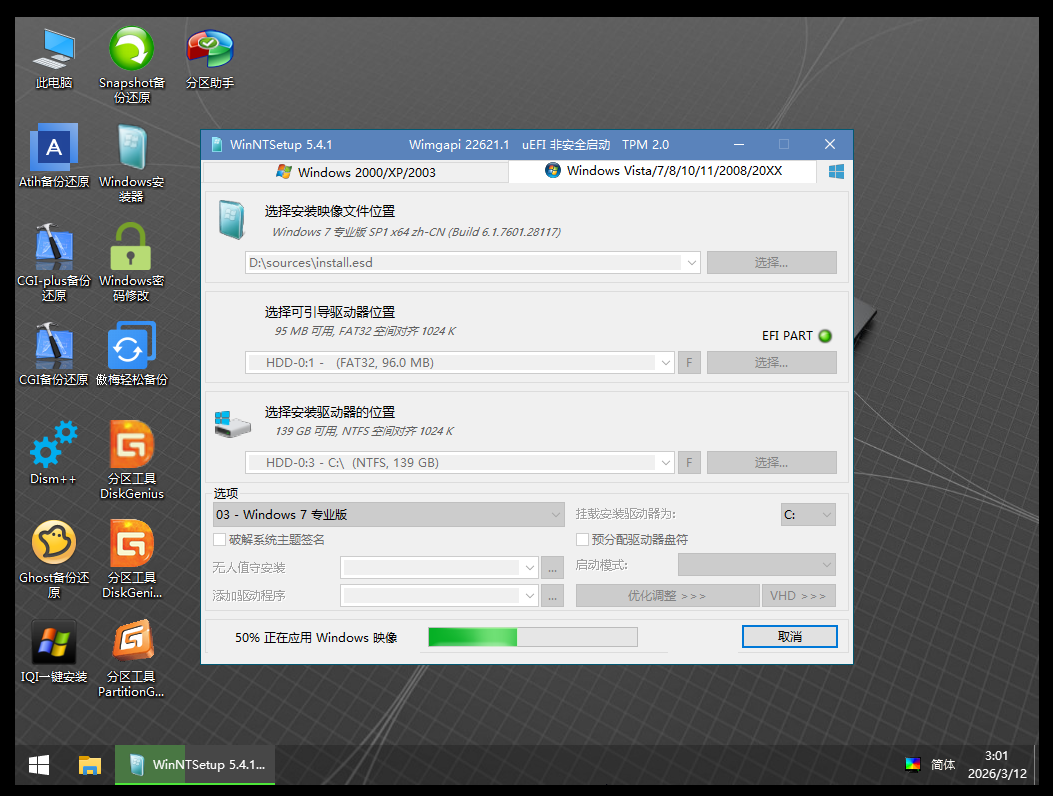Open the Windows 7 专业版 edition dropdown
Image resolution: width=1053 pixels, height=796 pixels.
[x=389, y=515]
